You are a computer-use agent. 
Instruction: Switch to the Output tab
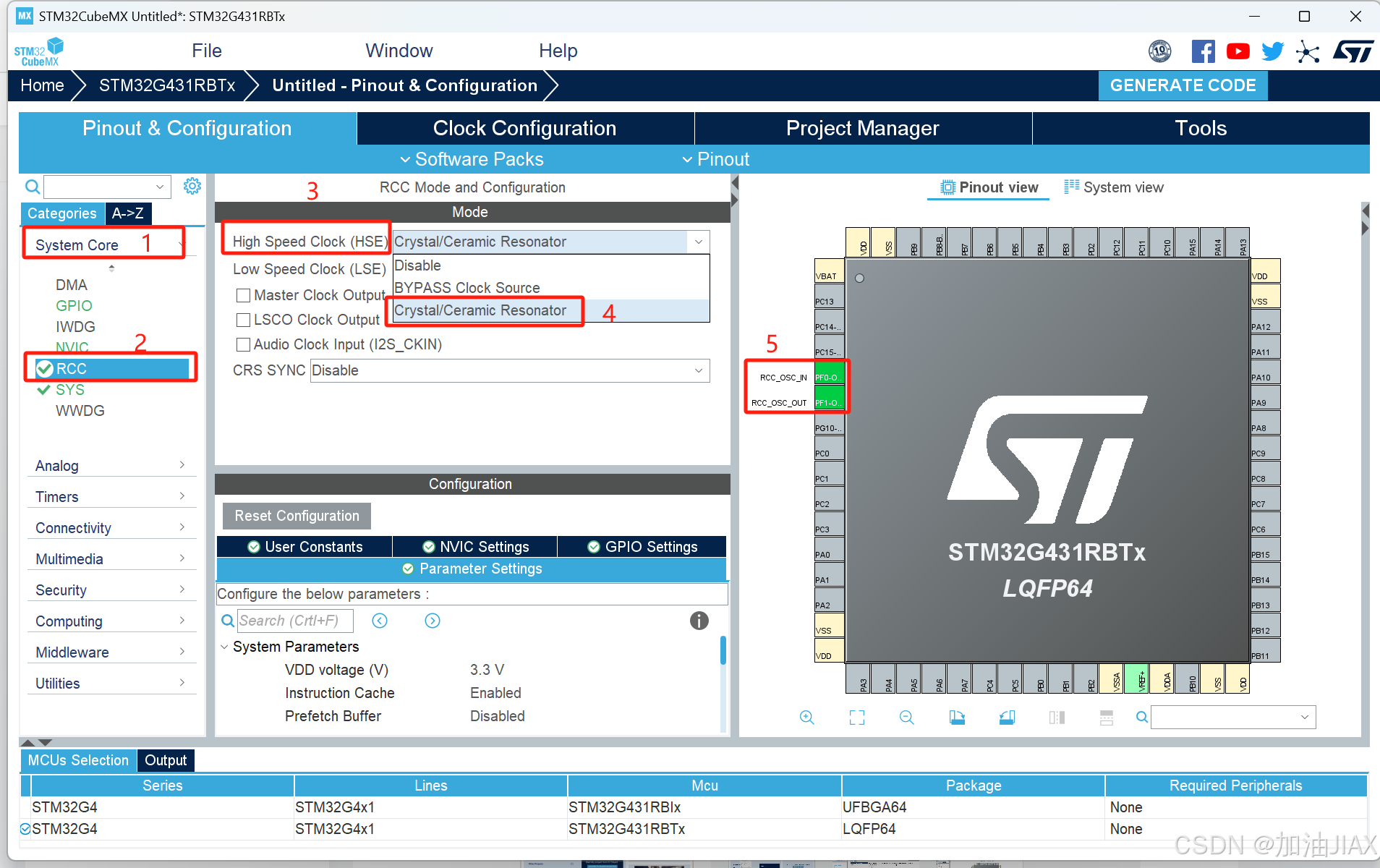coord(166,760)
